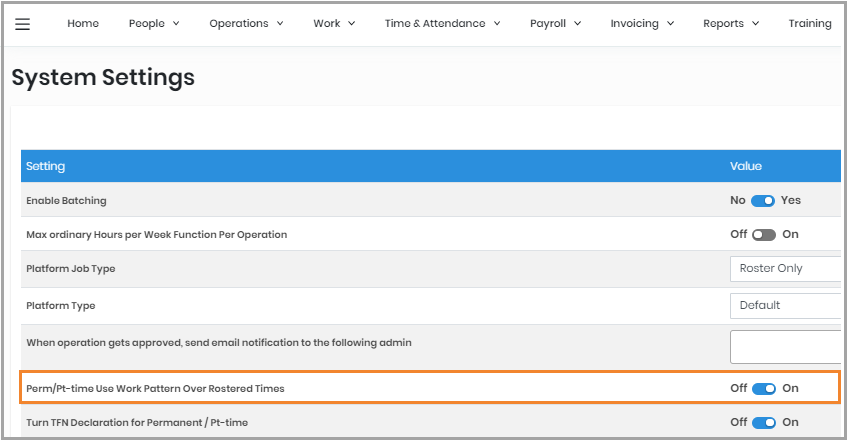The width and height of the screenshot is (847, 440).
Task: Go to the Training section
Action: pyautogui.click(x=809, y=24)
